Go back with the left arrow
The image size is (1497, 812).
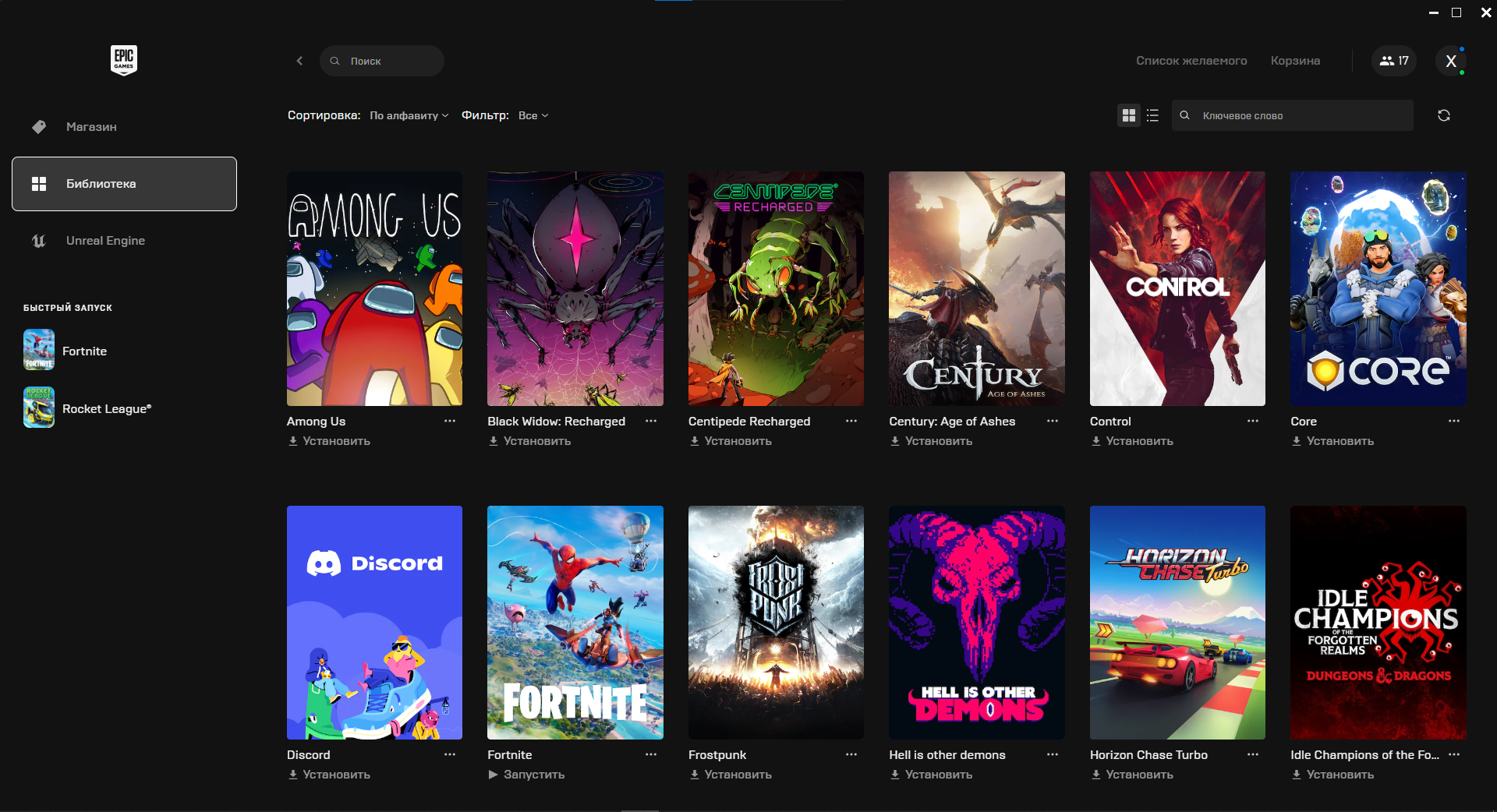click(x=299, y=61)
